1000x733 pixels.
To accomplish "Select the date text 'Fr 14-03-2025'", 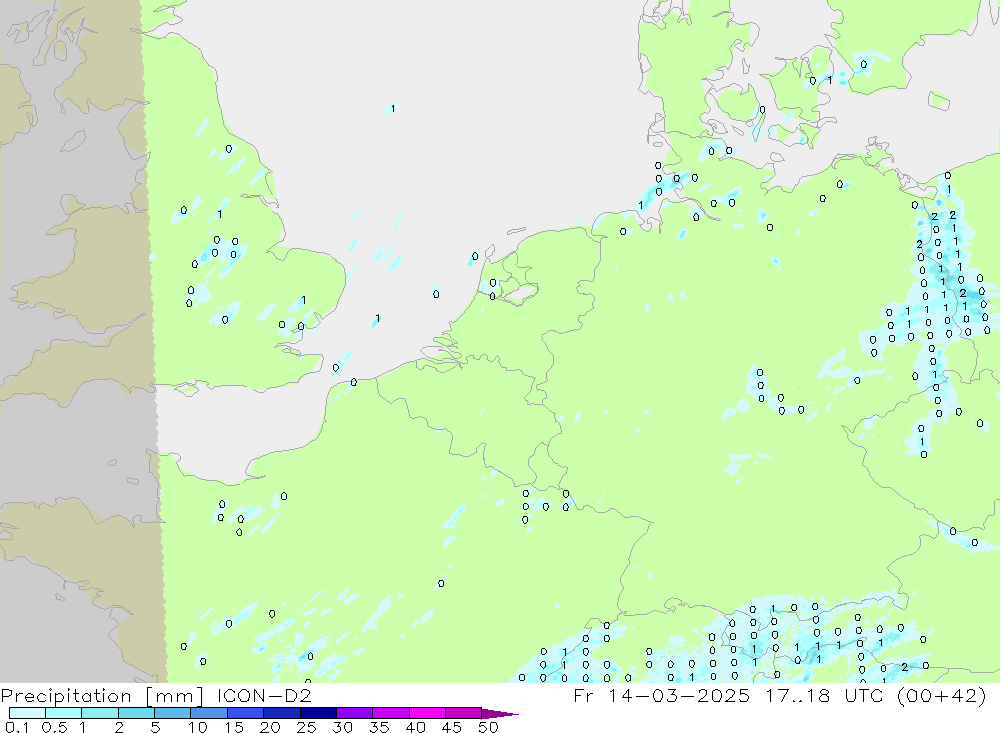I will point(661,695).
